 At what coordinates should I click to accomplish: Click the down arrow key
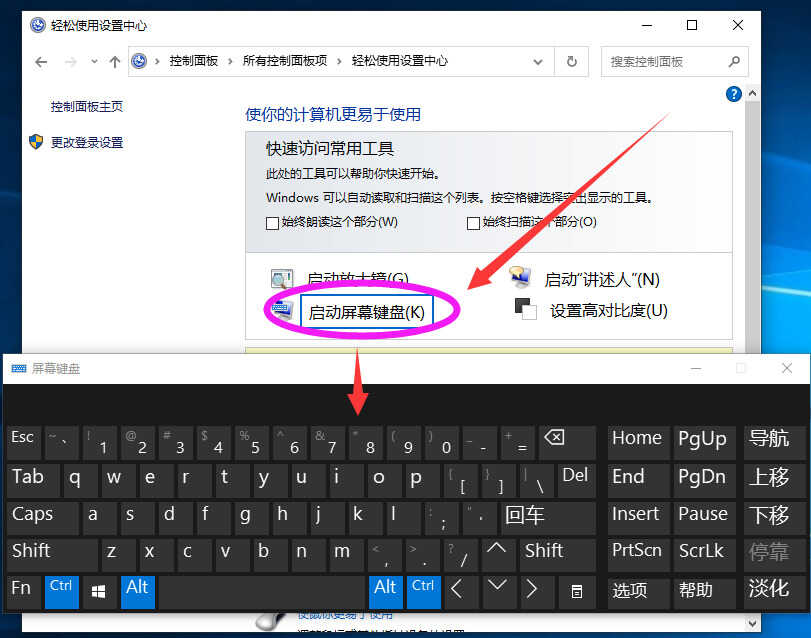tap(499, 593)
